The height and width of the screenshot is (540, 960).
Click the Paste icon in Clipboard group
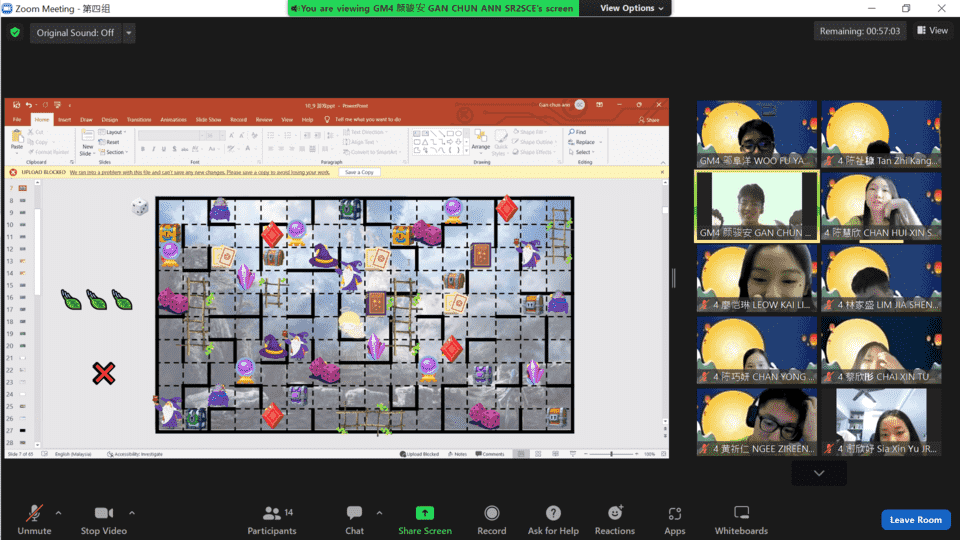[17, 137]
